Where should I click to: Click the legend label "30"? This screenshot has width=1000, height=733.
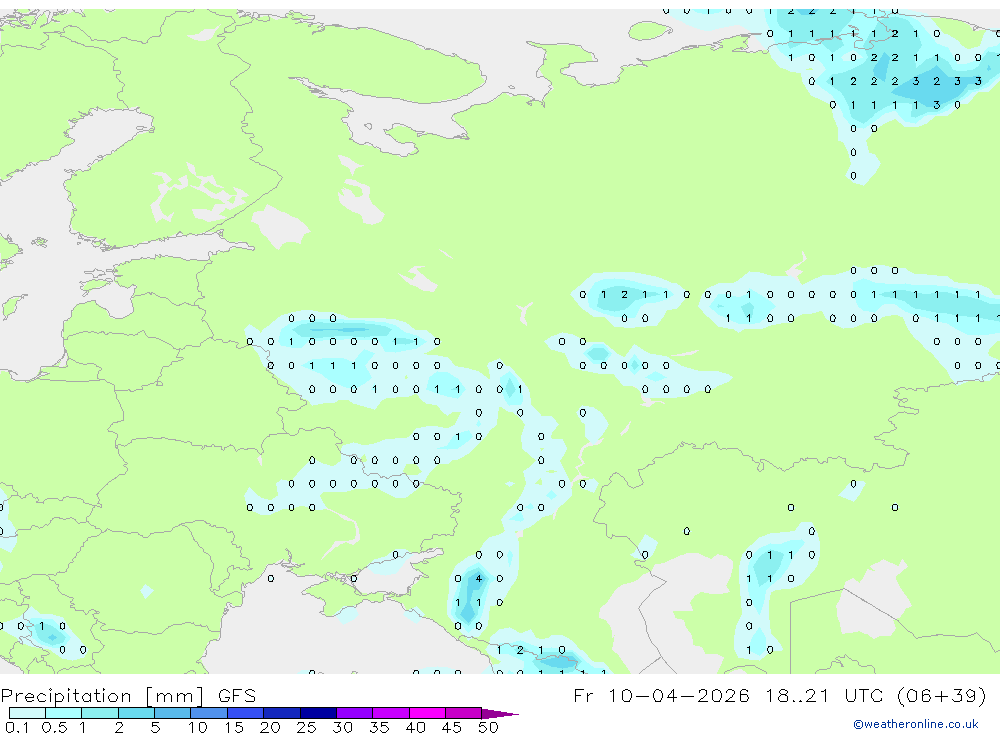[343, 727]
